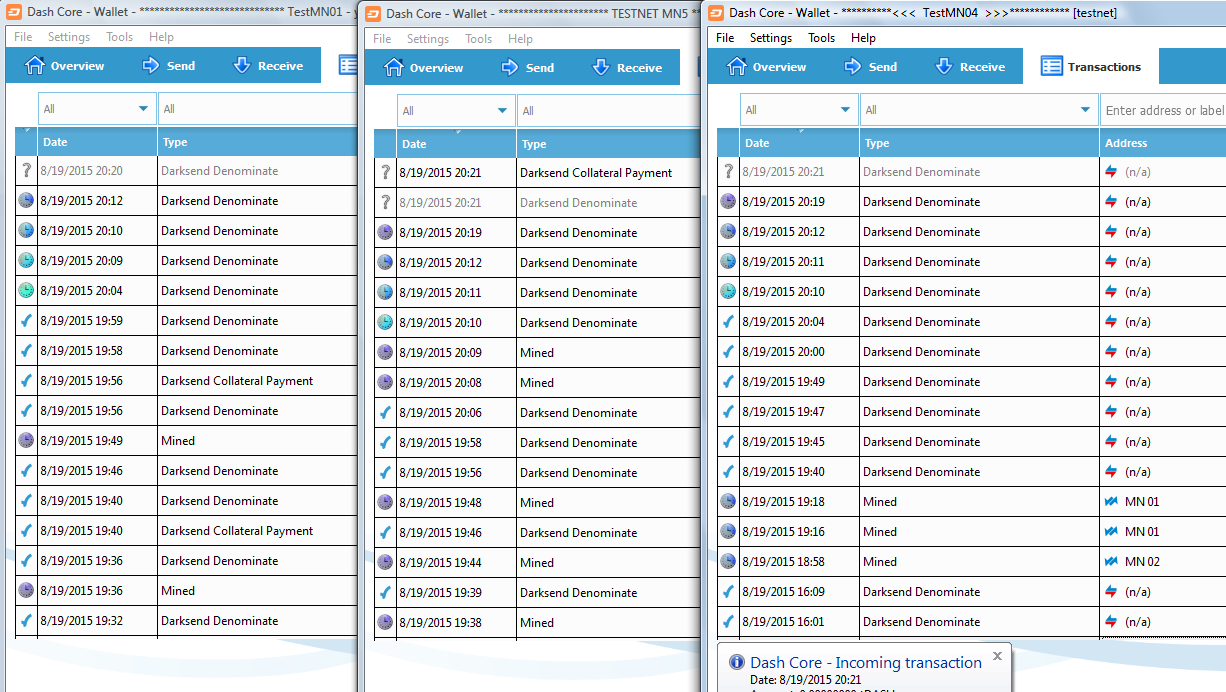
Task: Click clock status icon for 20:10 in TestMN04
Action: click(728, 292)
